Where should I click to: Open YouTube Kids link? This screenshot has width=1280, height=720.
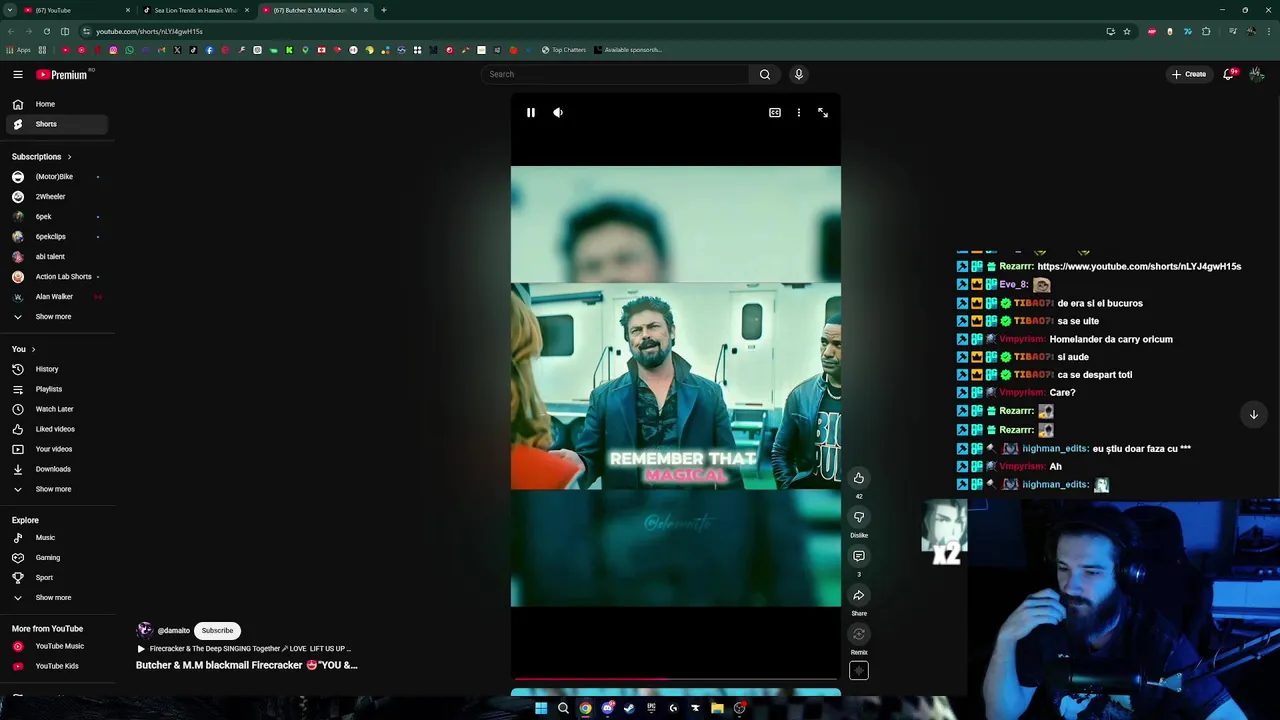tap(57, 666)
